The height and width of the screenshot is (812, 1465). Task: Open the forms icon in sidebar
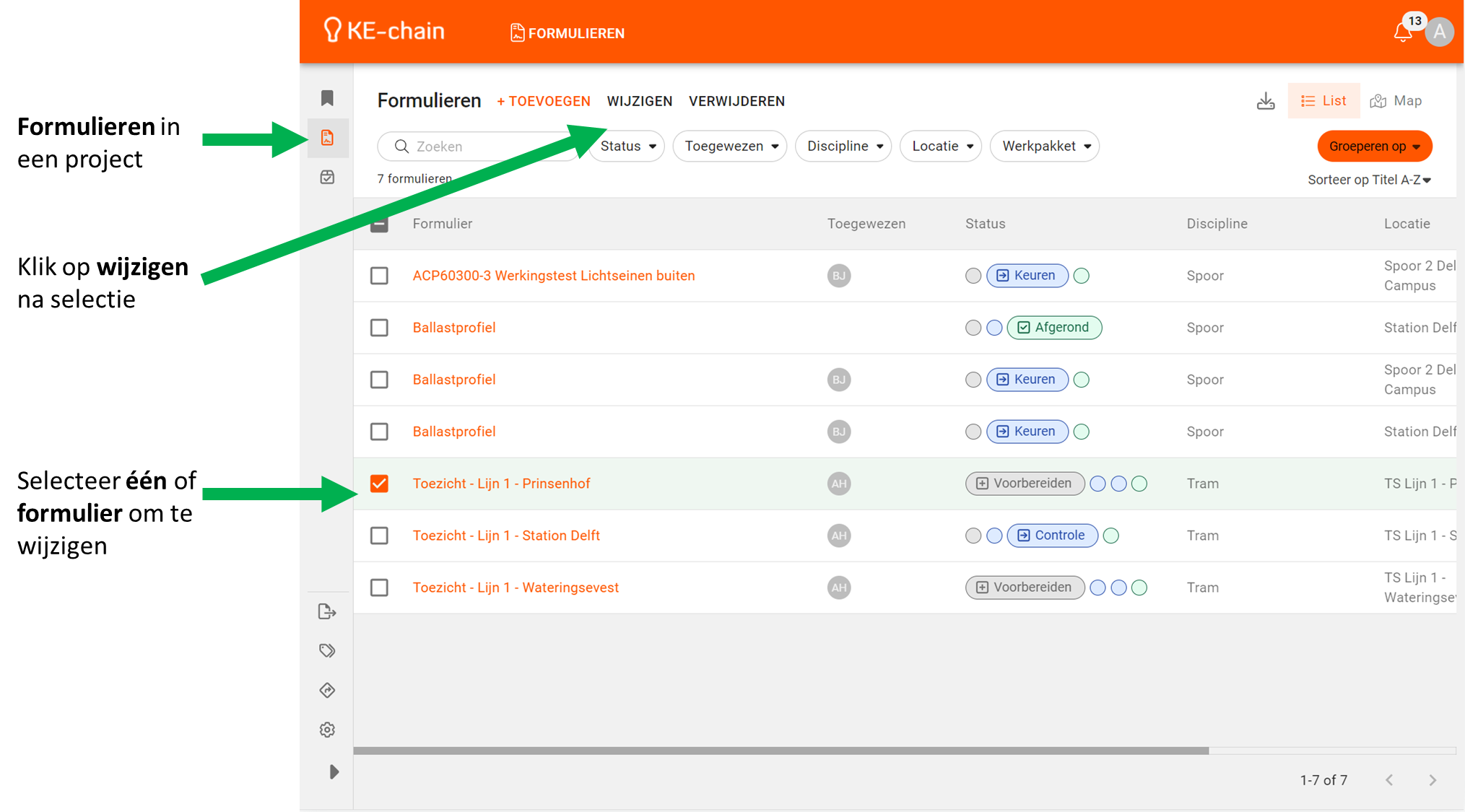pos(327,138)
